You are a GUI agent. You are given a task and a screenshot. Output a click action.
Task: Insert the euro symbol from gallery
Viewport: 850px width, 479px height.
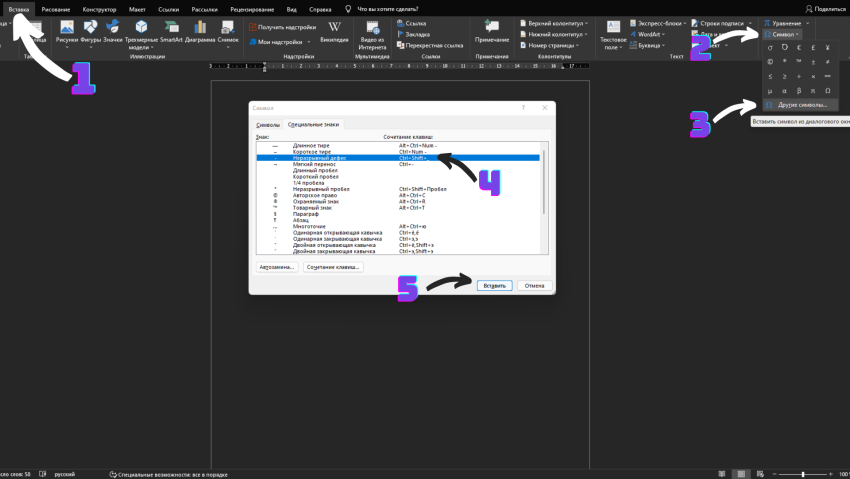point(799,48)
